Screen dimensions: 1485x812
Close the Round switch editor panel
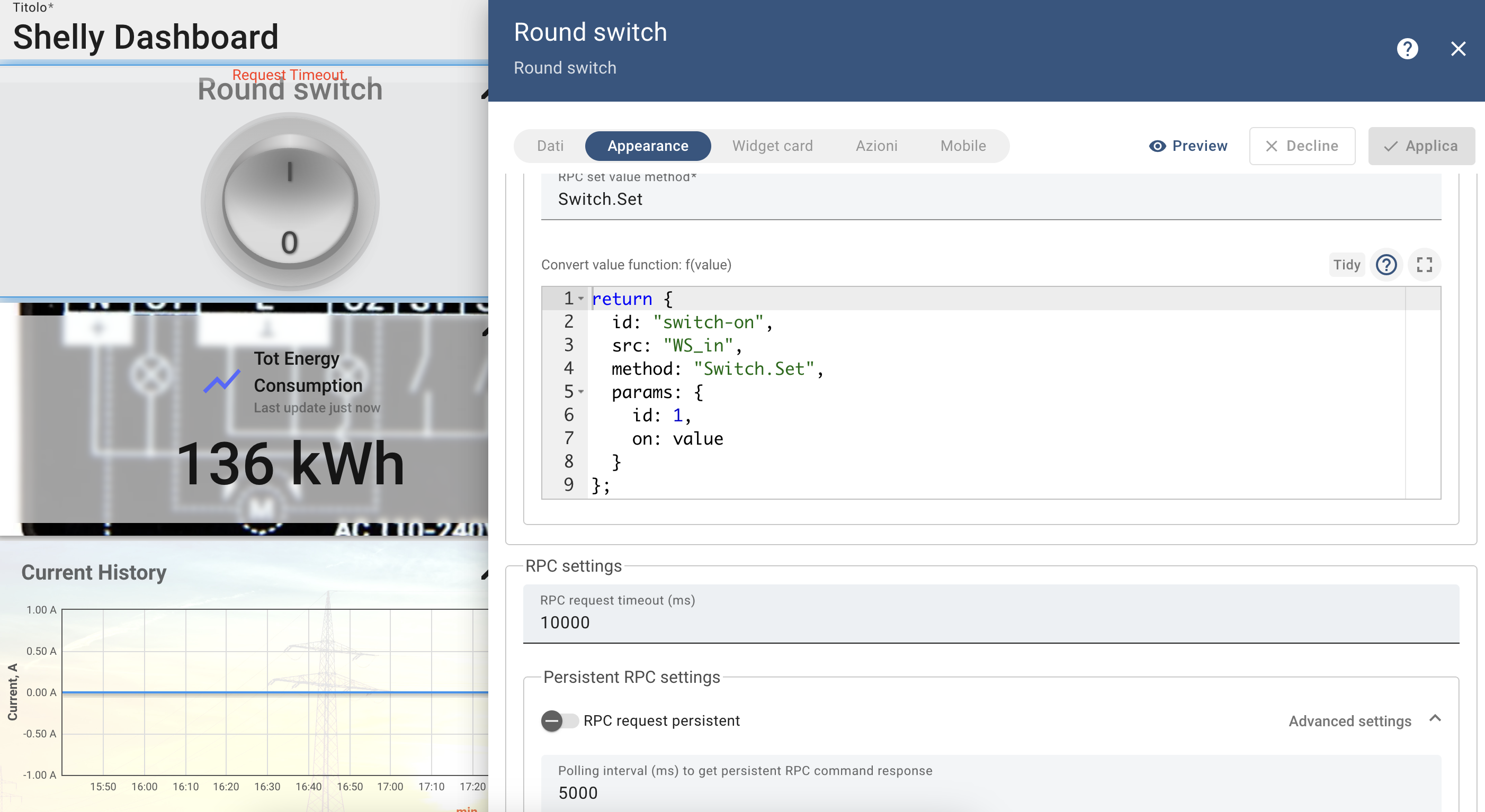(x=1458, y=49)
